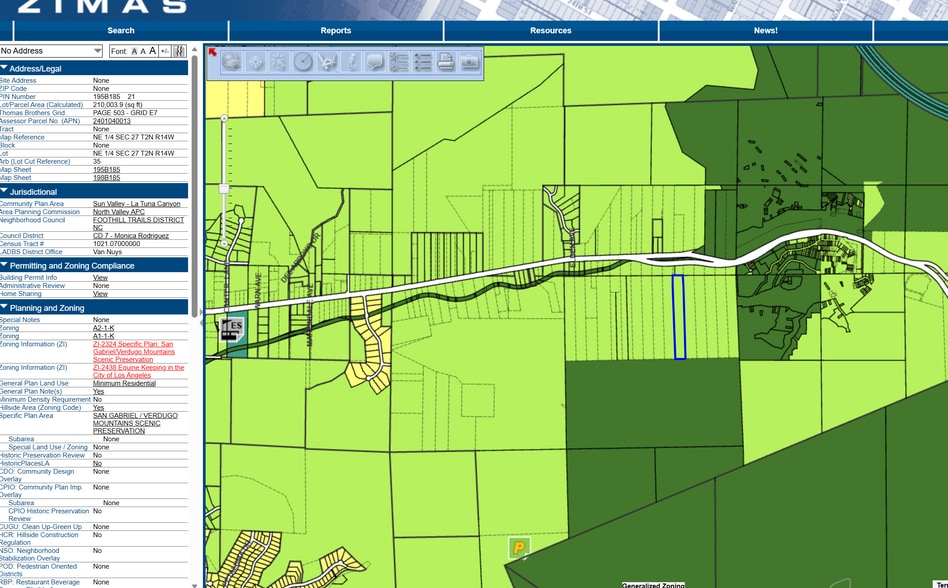Select the largest Font size A
The width and height of the screenshot is (948, 588).
pos(152,50)
